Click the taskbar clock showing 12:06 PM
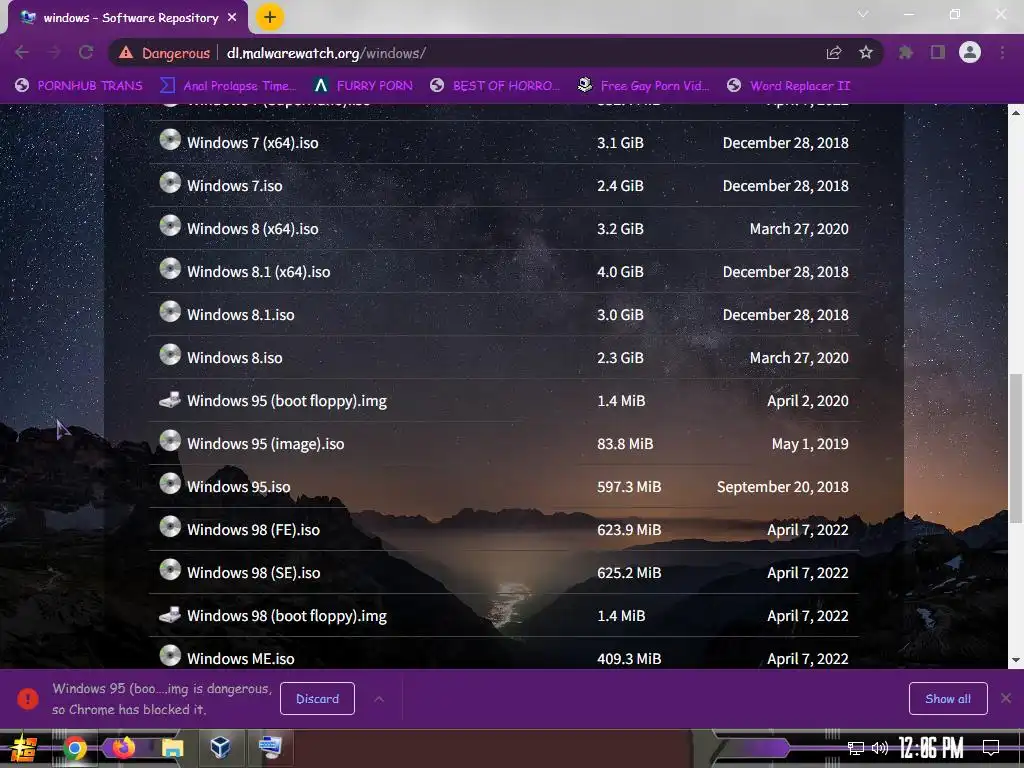Screen dimensions: 1024x768 pos(931,748)
